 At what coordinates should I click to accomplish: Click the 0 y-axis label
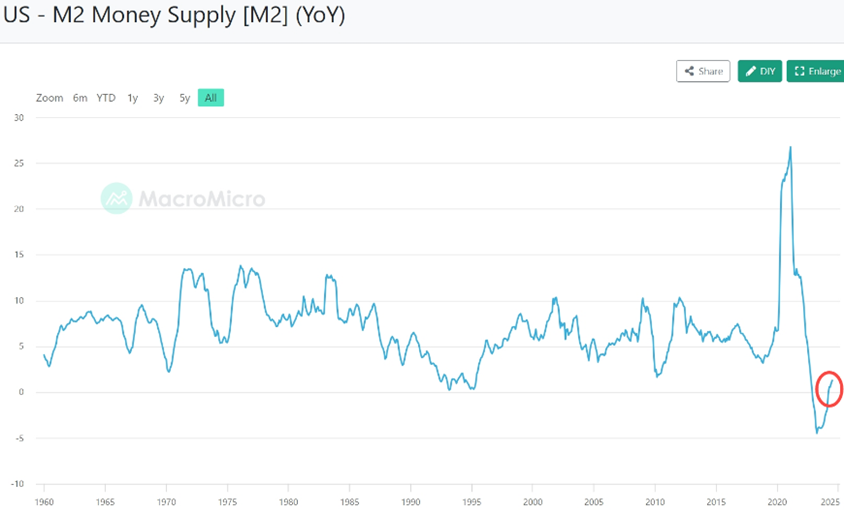point(22,392)
